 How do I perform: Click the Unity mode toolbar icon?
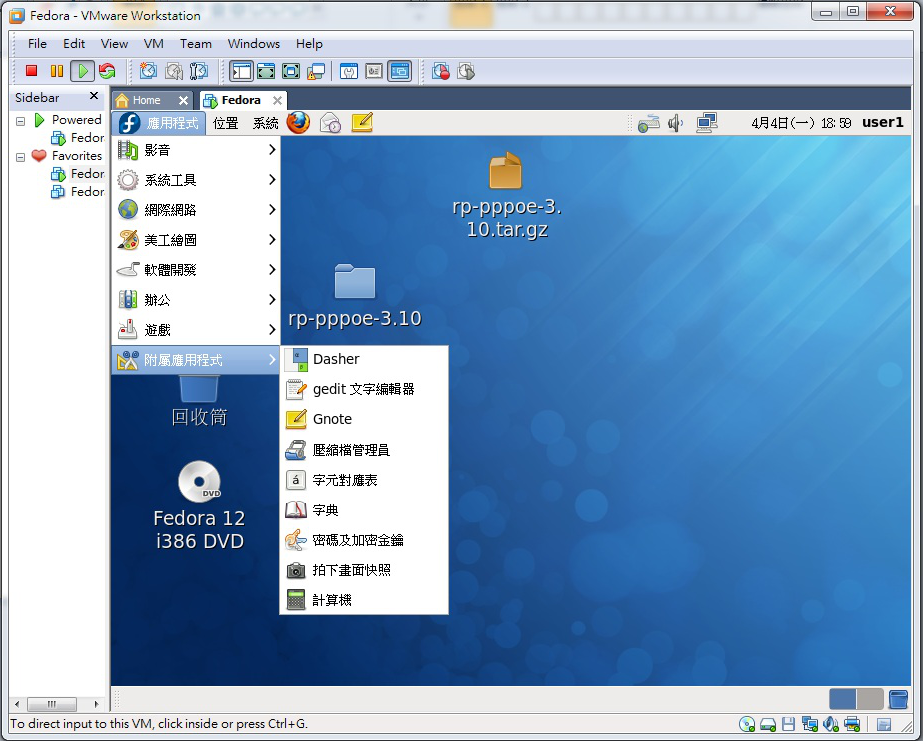tap(316, 71)
